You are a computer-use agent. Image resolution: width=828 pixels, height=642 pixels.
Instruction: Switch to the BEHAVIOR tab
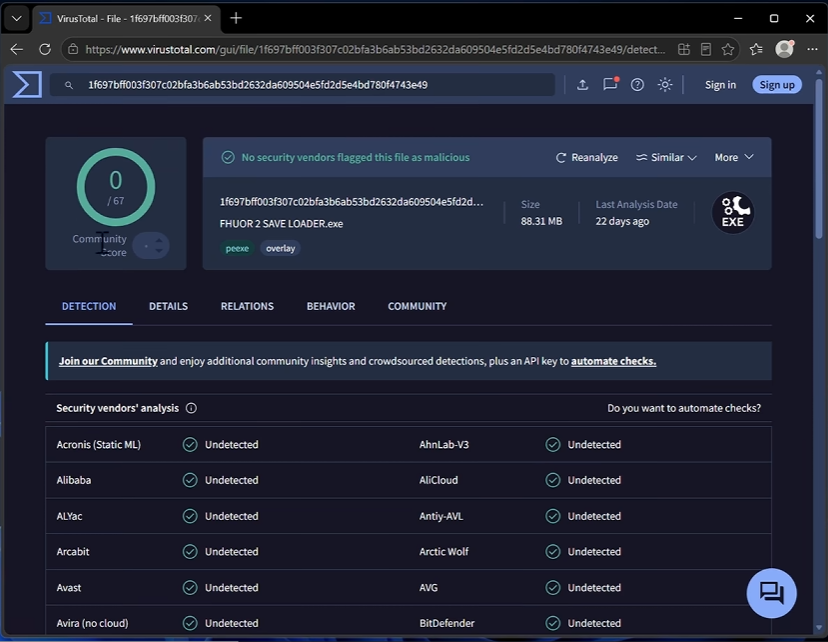331,306
